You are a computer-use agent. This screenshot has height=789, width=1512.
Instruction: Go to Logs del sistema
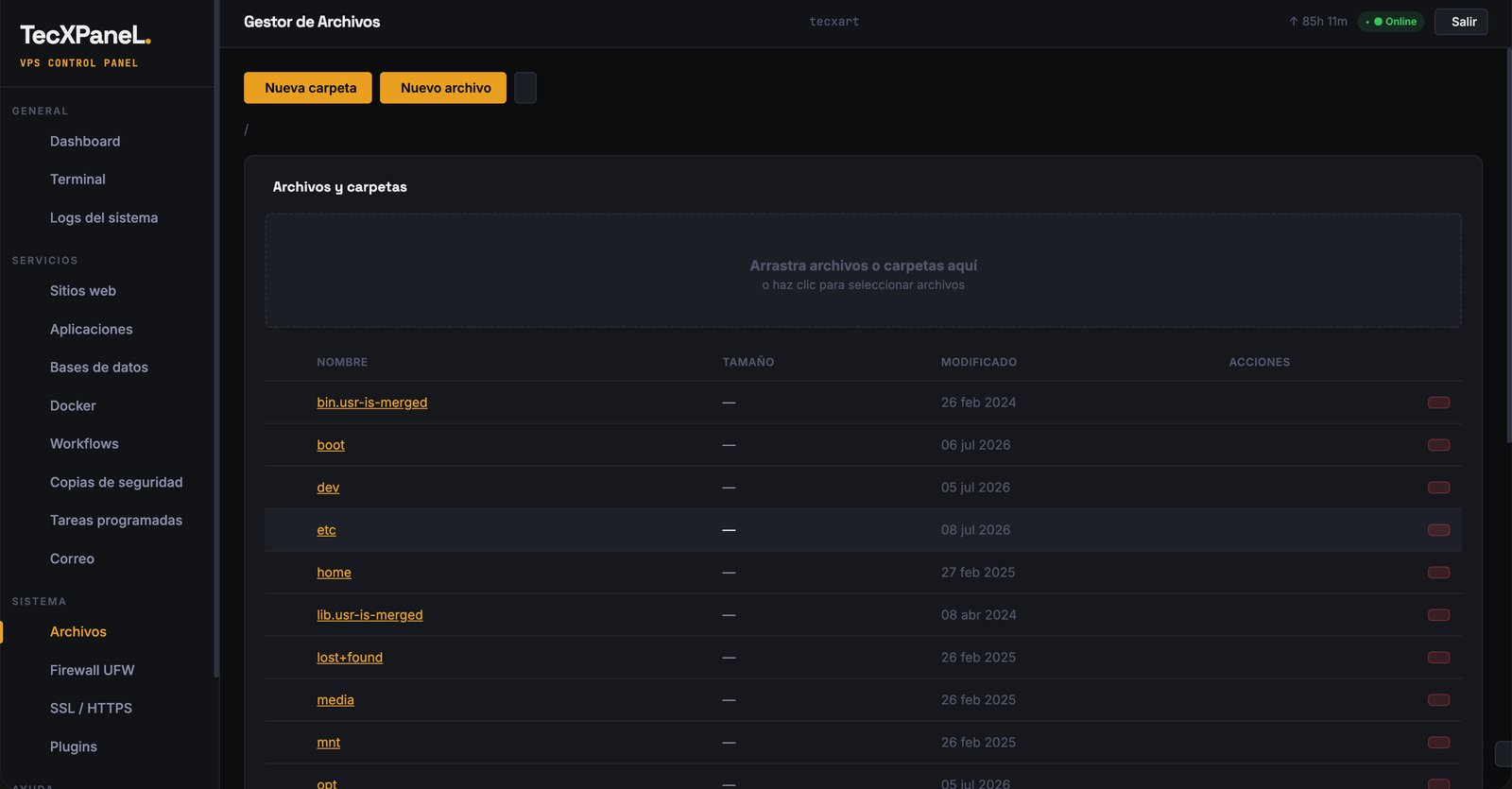pyautogui.click(x=104, y=217)
